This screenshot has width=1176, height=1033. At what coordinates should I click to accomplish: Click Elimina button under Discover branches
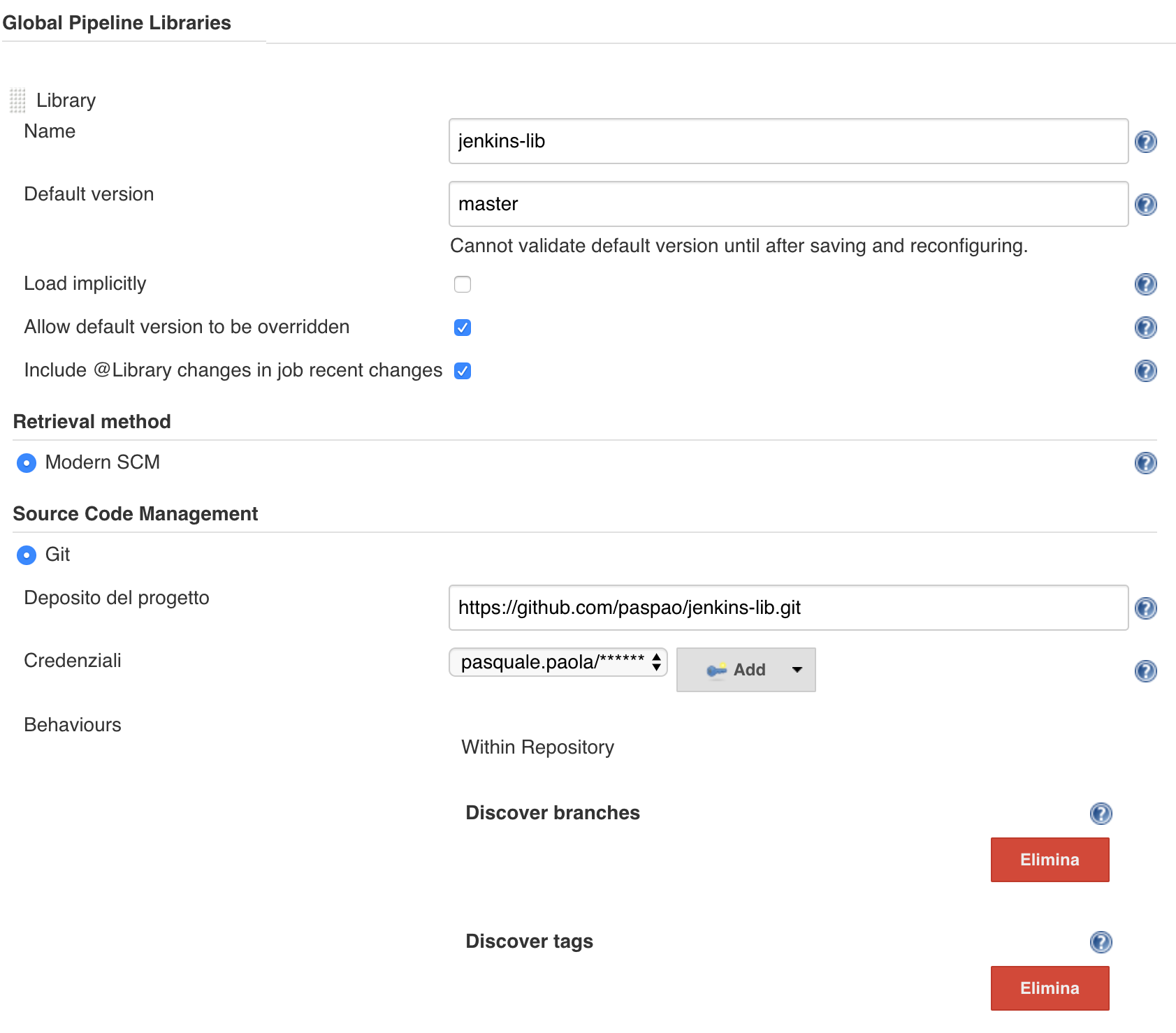1050,860
